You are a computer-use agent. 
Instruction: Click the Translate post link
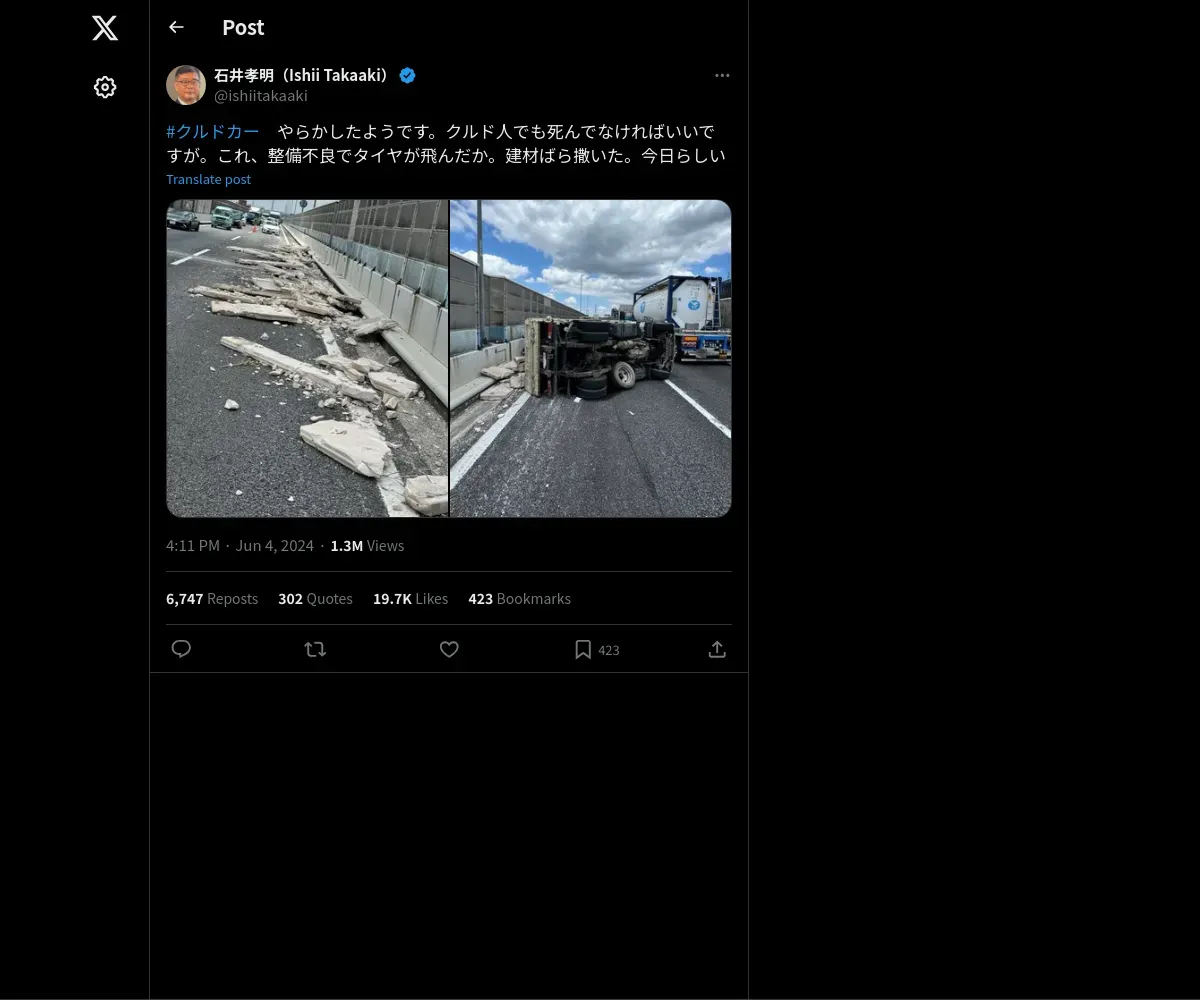pyautogui.click(x=208, y=179)
